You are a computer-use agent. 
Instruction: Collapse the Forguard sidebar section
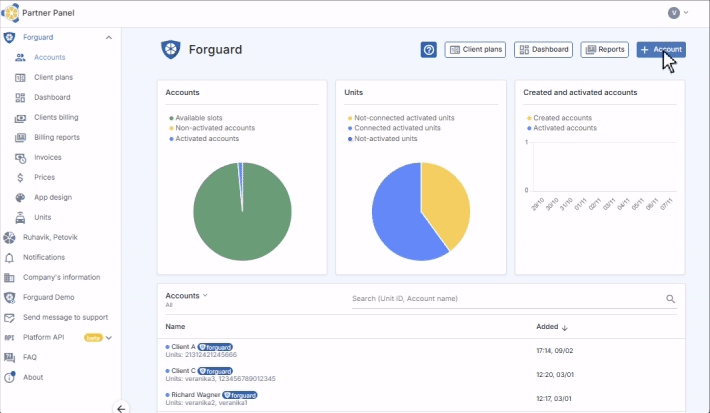pyautogui.click(x=109, y=38)
